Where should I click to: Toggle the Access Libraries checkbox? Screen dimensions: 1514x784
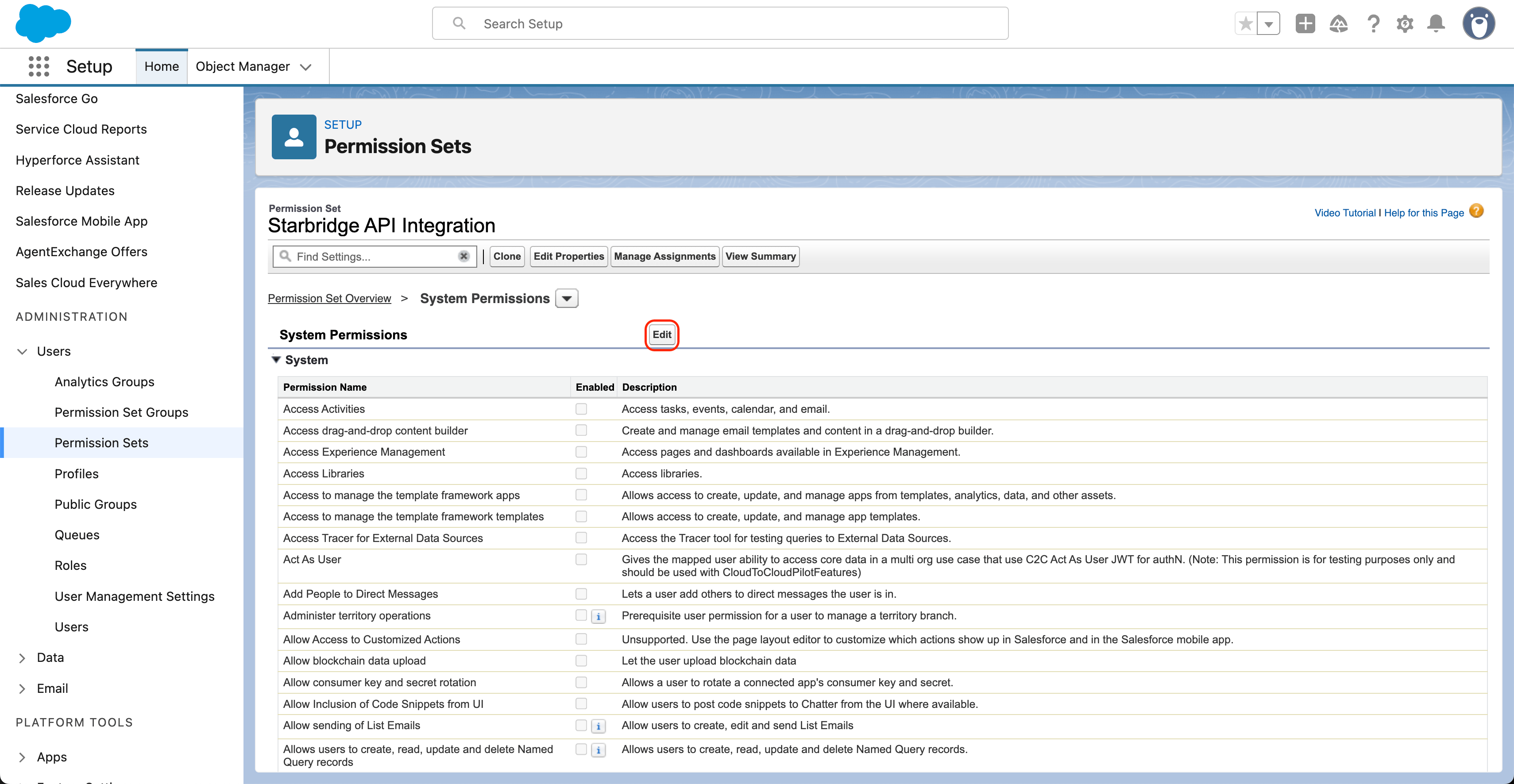(x=581, y=473)
